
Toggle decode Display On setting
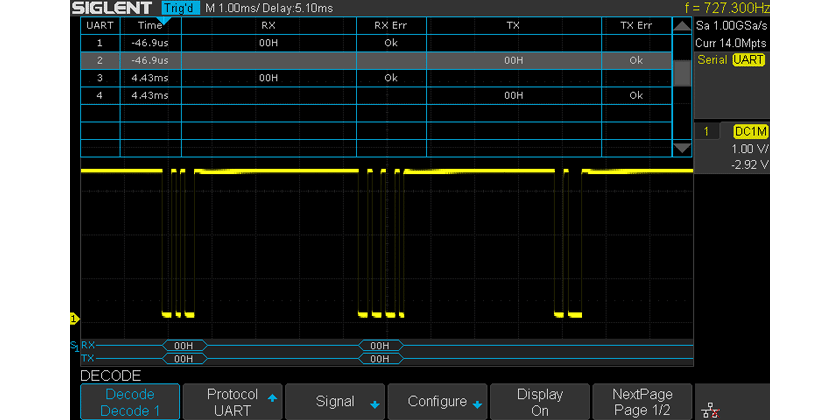(x=539, y=402)
